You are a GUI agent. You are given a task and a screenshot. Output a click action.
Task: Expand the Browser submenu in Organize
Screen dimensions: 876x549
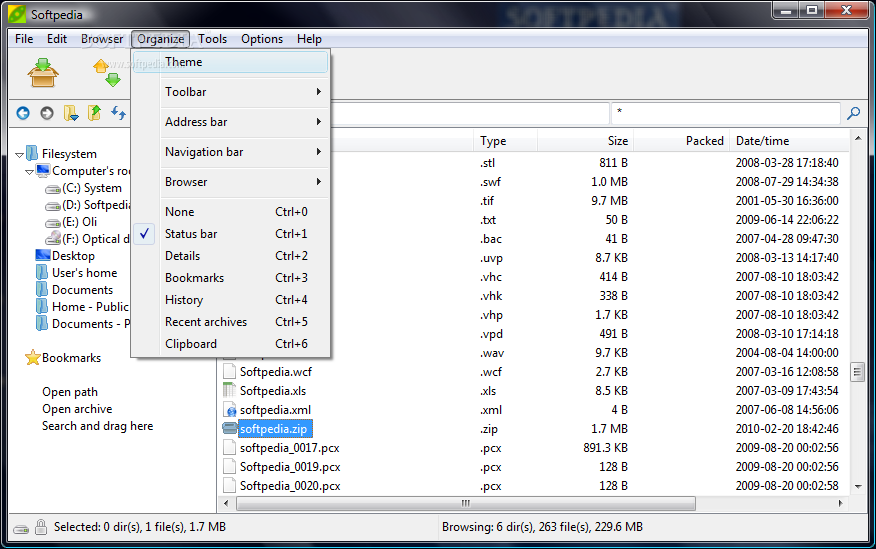coord(231,182)
